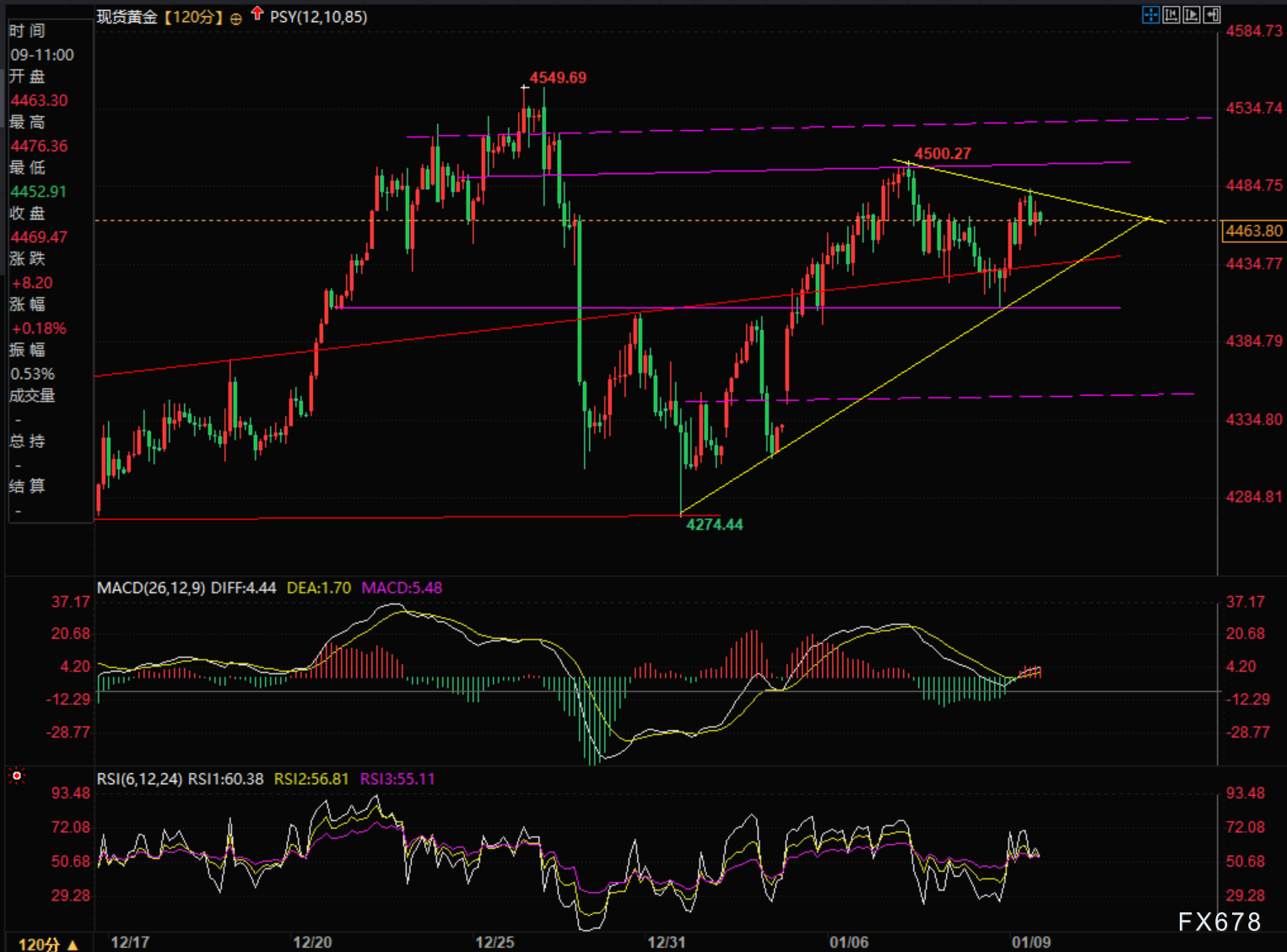Click the red sun alert icon

(x=16, y=775)
